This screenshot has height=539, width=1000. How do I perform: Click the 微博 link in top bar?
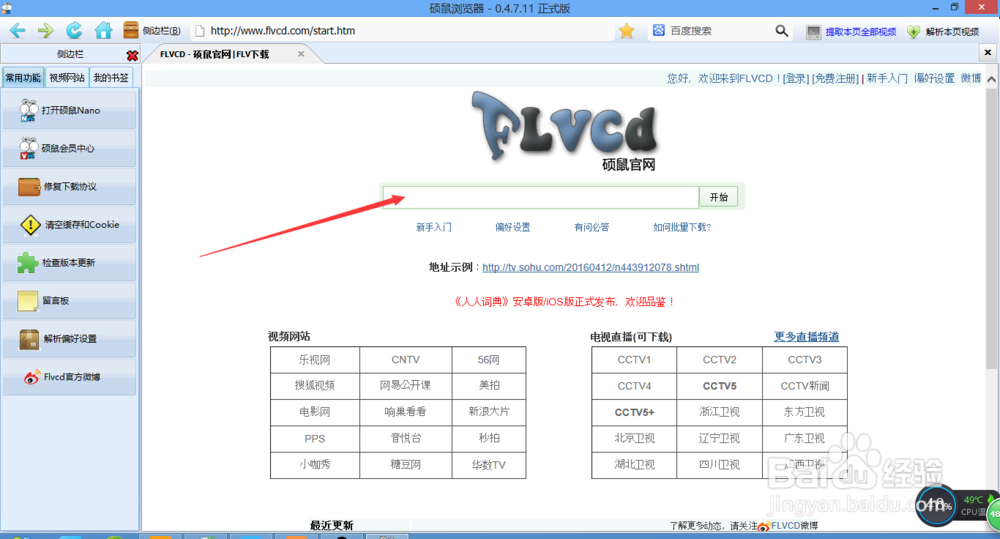point(971,78)
